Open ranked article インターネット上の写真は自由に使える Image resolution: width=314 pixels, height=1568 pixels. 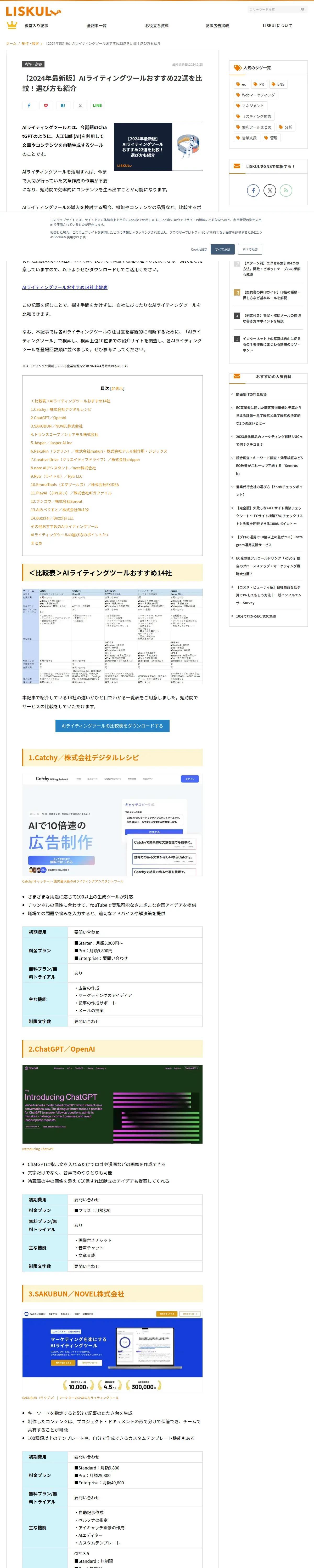click(271, 344)
